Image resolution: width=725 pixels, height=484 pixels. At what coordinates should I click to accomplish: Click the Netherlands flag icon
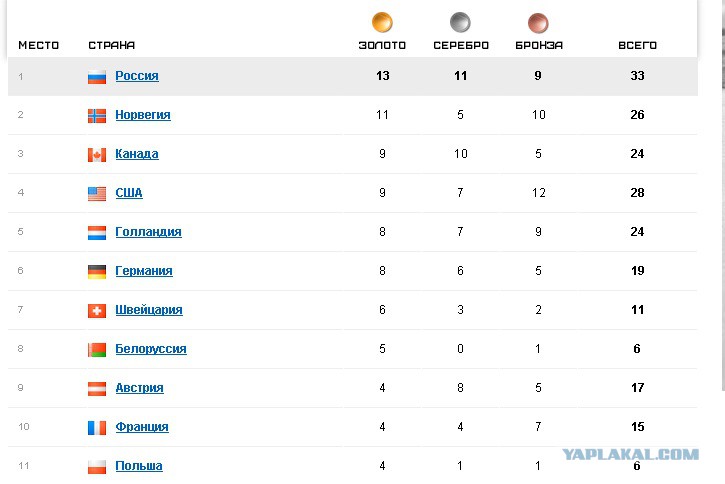[97, 232]
